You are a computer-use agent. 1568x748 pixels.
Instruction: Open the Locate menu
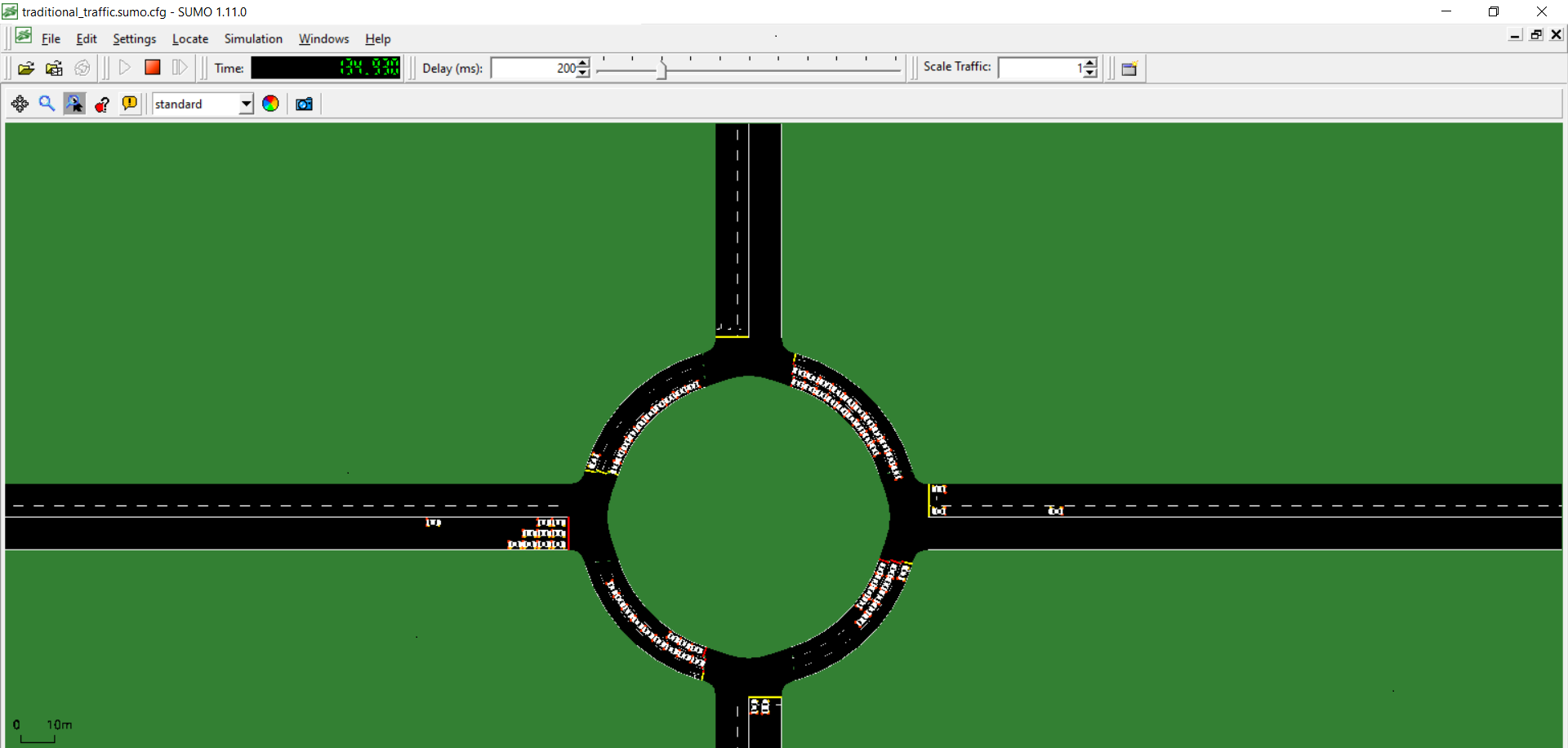click(x=189, y=38)
